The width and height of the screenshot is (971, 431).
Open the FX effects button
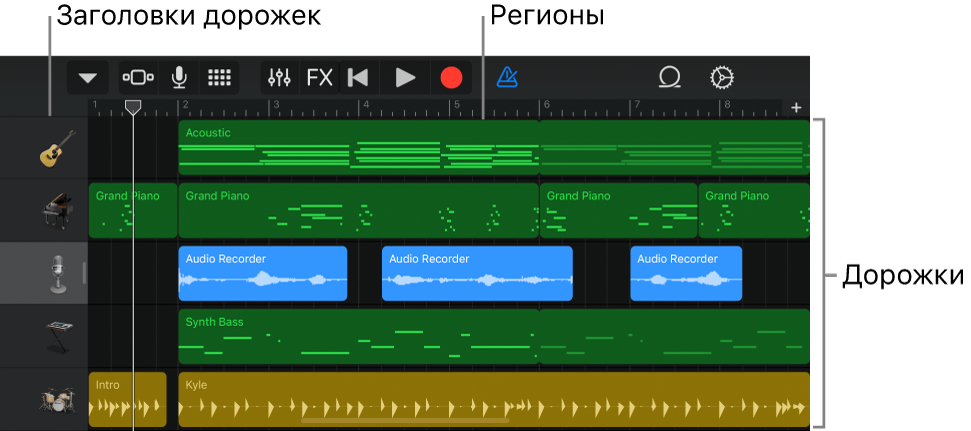click(x=320, y=78)
